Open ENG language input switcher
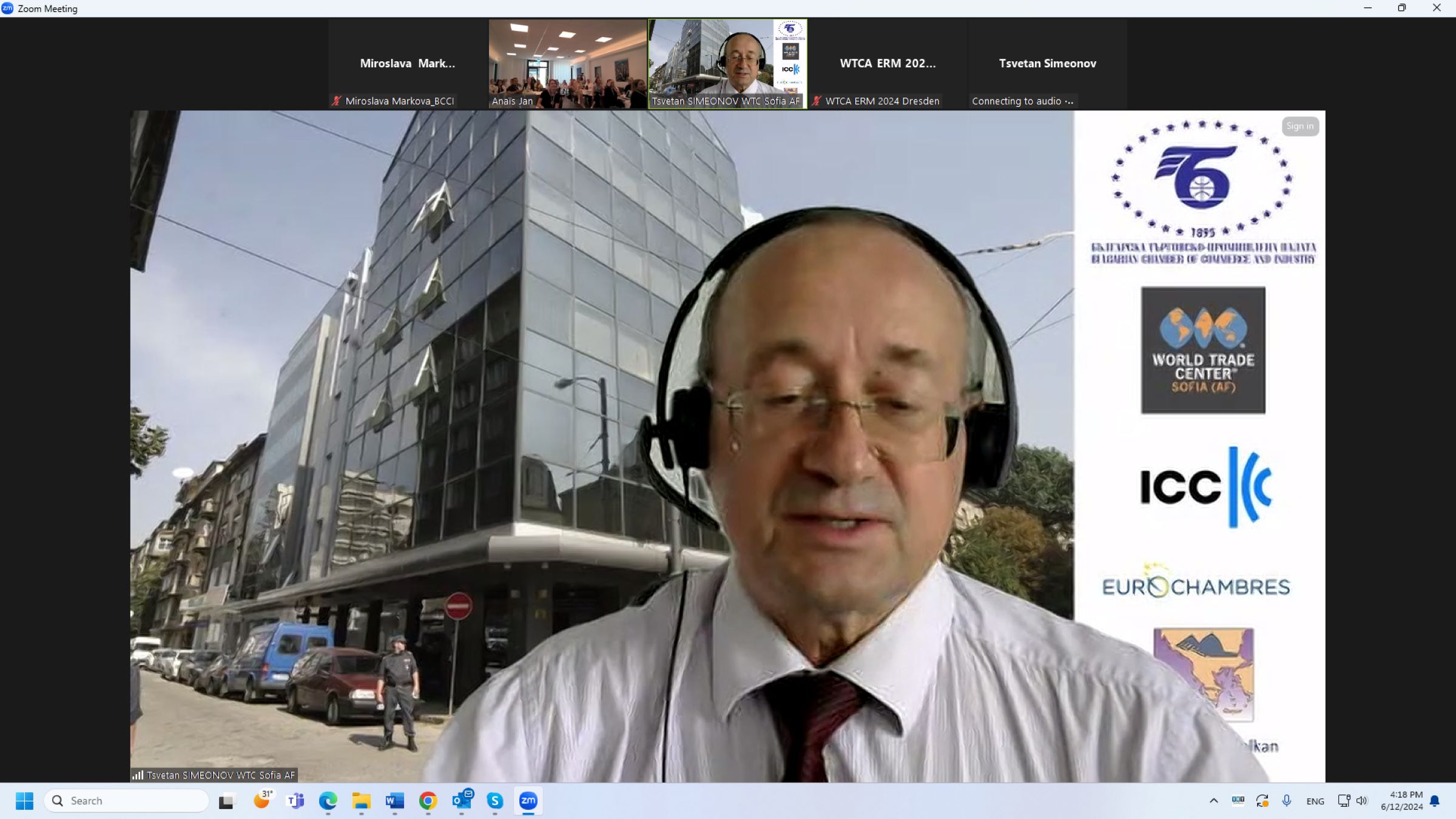The image size is (1456, 819). pos(1315,801)
